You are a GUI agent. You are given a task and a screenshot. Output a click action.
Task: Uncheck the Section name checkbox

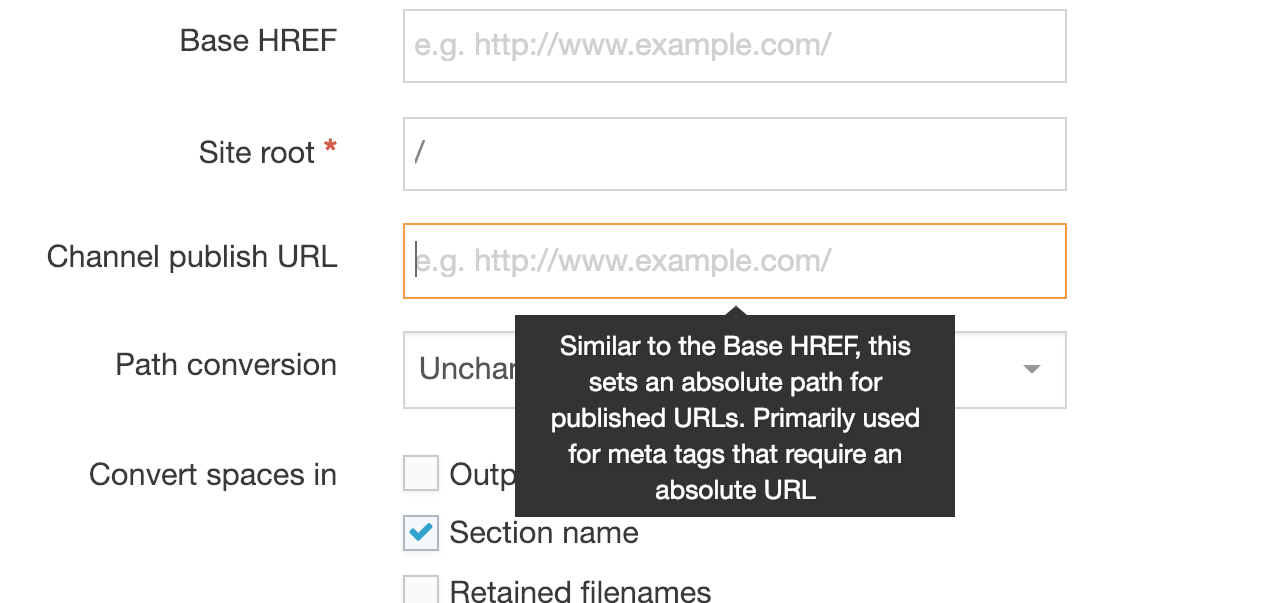[420, 533]
